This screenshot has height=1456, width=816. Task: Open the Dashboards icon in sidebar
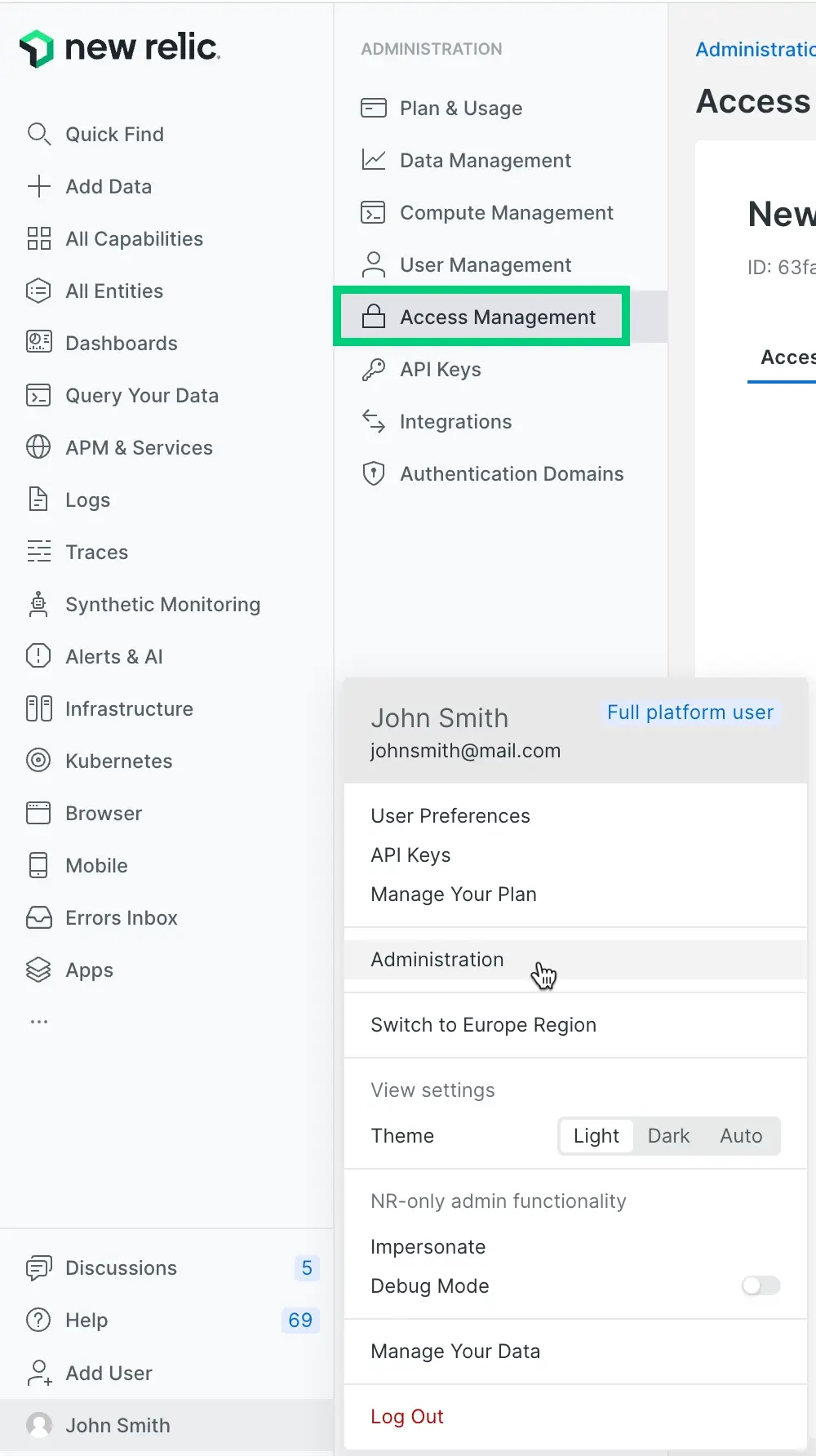(x=38, y=343)
